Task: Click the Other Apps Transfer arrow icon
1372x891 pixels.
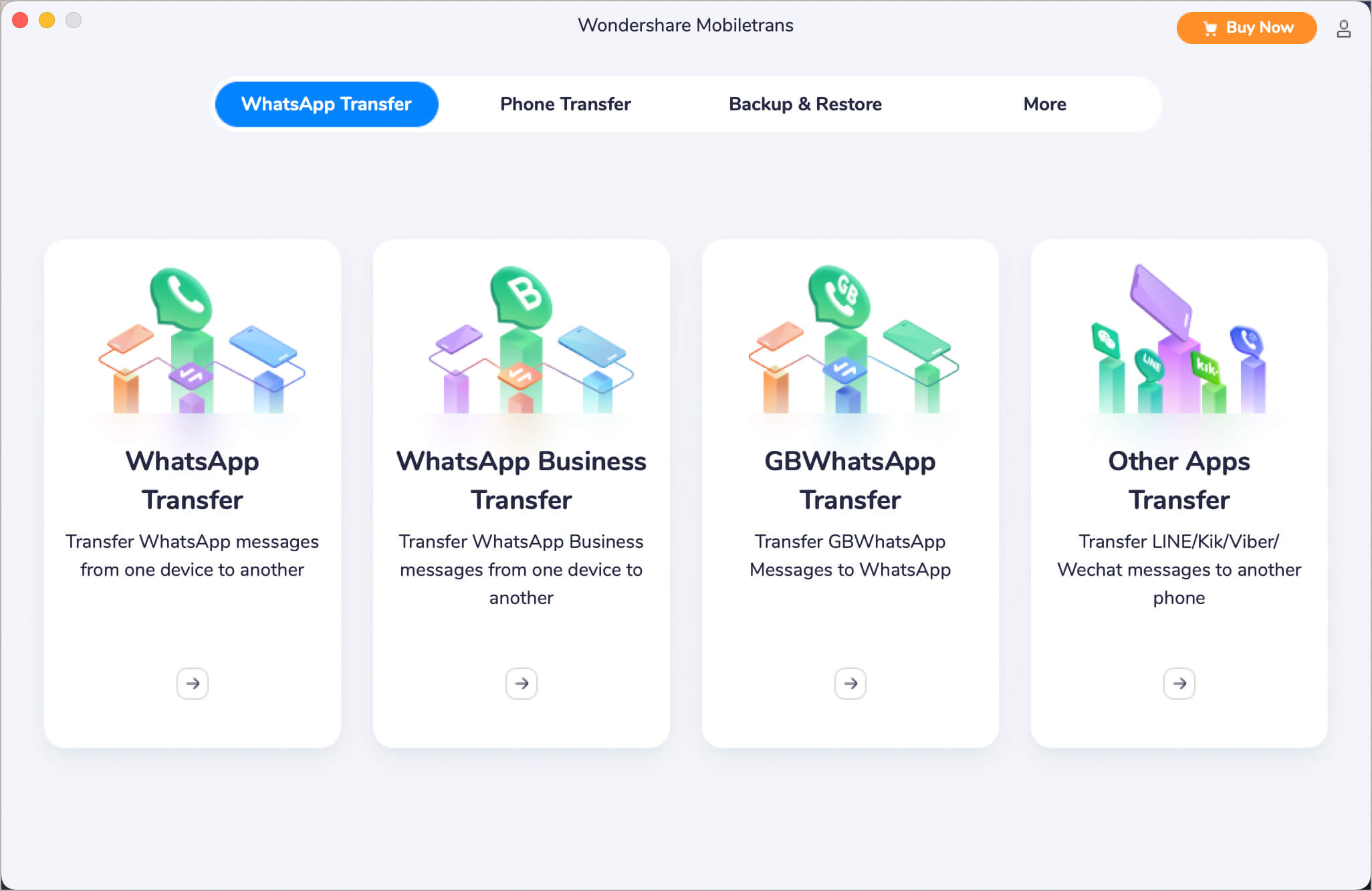Action: 1179,684
